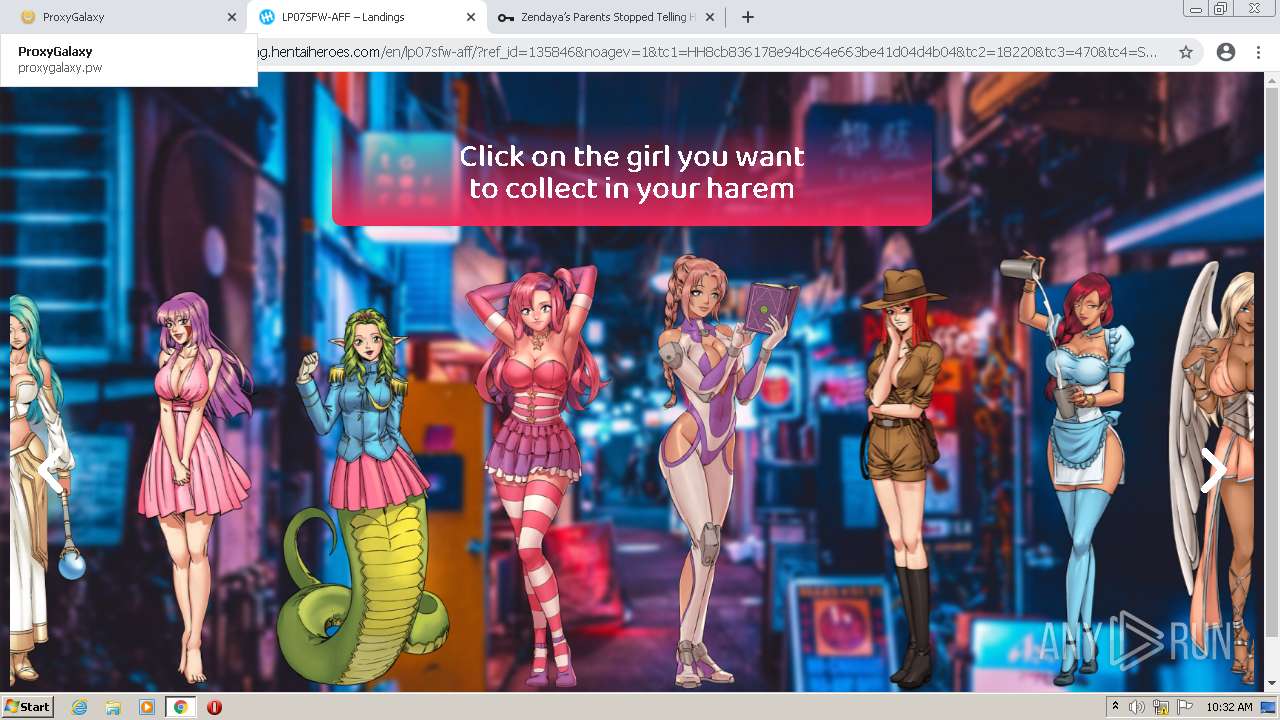Open a new browser tab

point(747,17)
